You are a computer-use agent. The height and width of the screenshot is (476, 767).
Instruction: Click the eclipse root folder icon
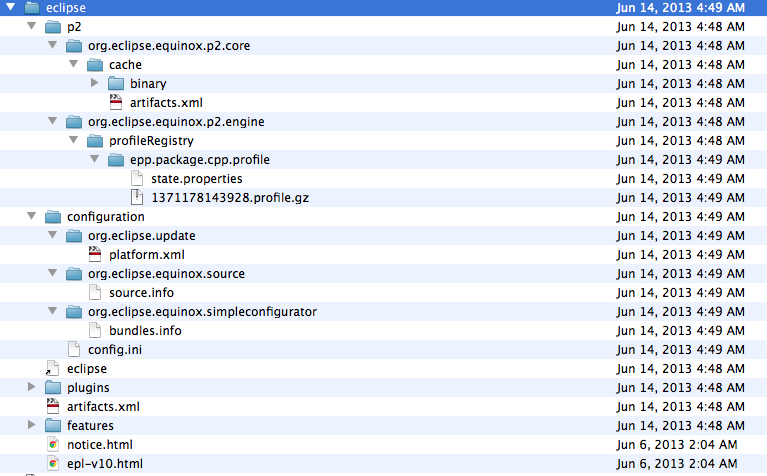32,7
